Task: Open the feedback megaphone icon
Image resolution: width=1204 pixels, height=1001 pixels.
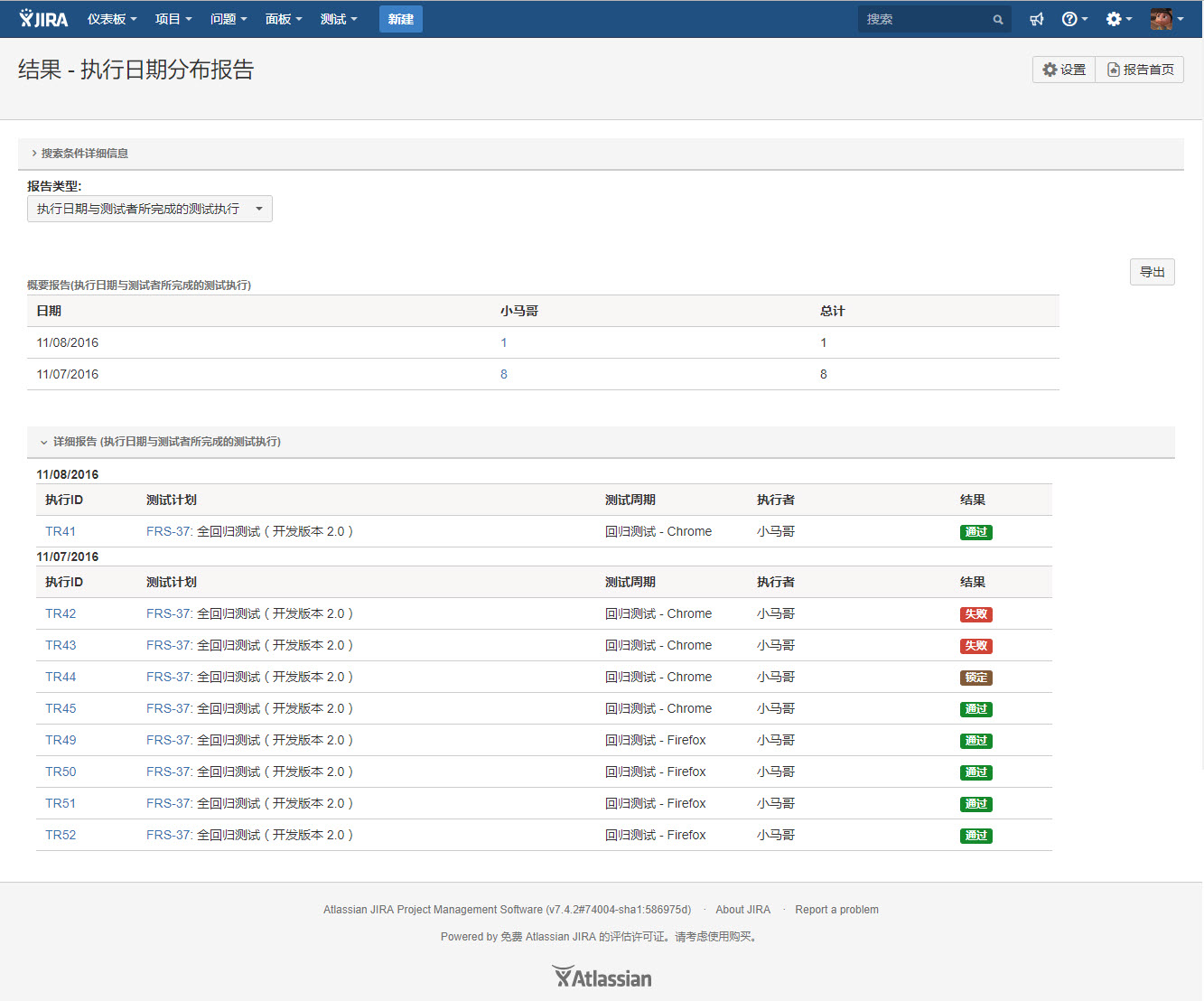Action: 1036,19
